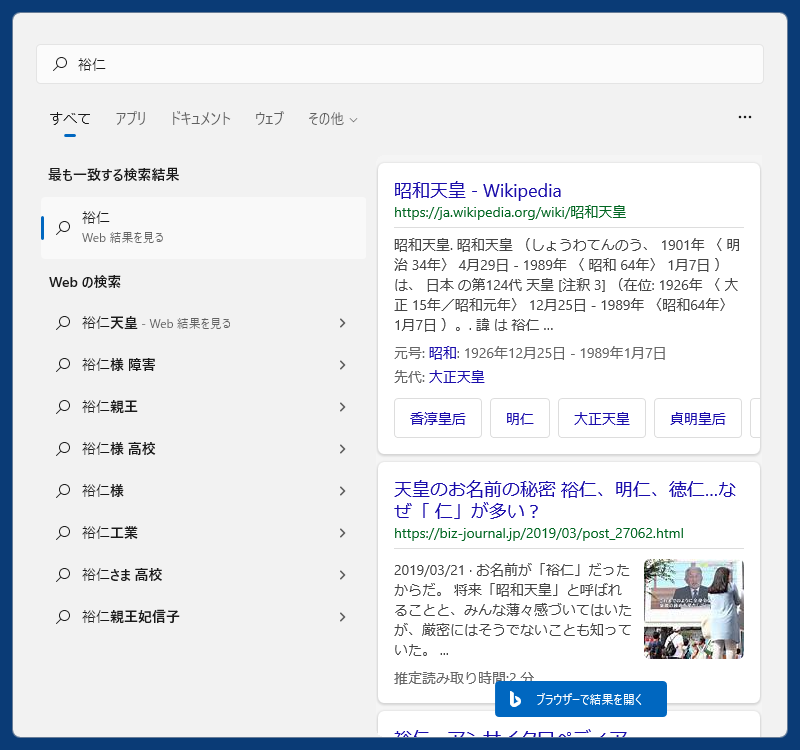Click the 推定読み取り時間 text
This screenshot has height=750, width=800.
(464, 678)
